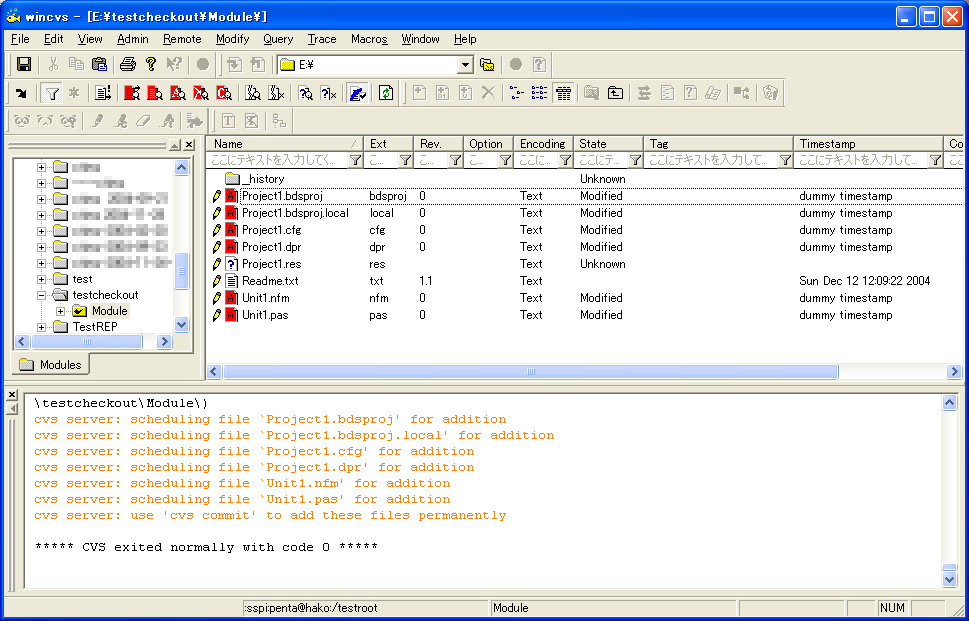Viewport: 969px width, 621px height.
Task: Collapse the testcheckout folder node
Action: tap(41, 295)
